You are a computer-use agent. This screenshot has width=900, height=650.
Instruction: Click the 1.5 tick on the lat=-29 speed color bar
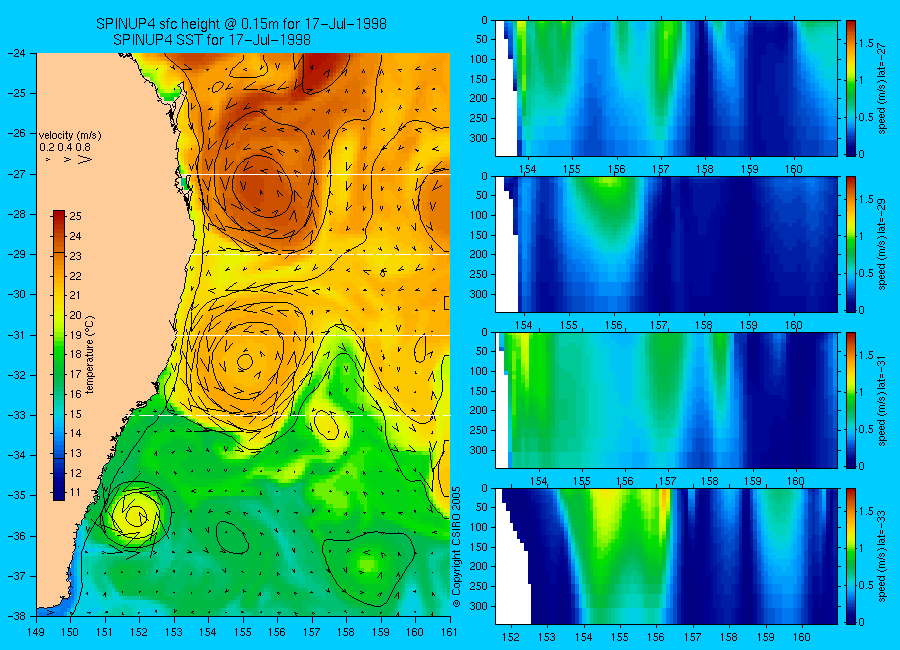[866, 199]
